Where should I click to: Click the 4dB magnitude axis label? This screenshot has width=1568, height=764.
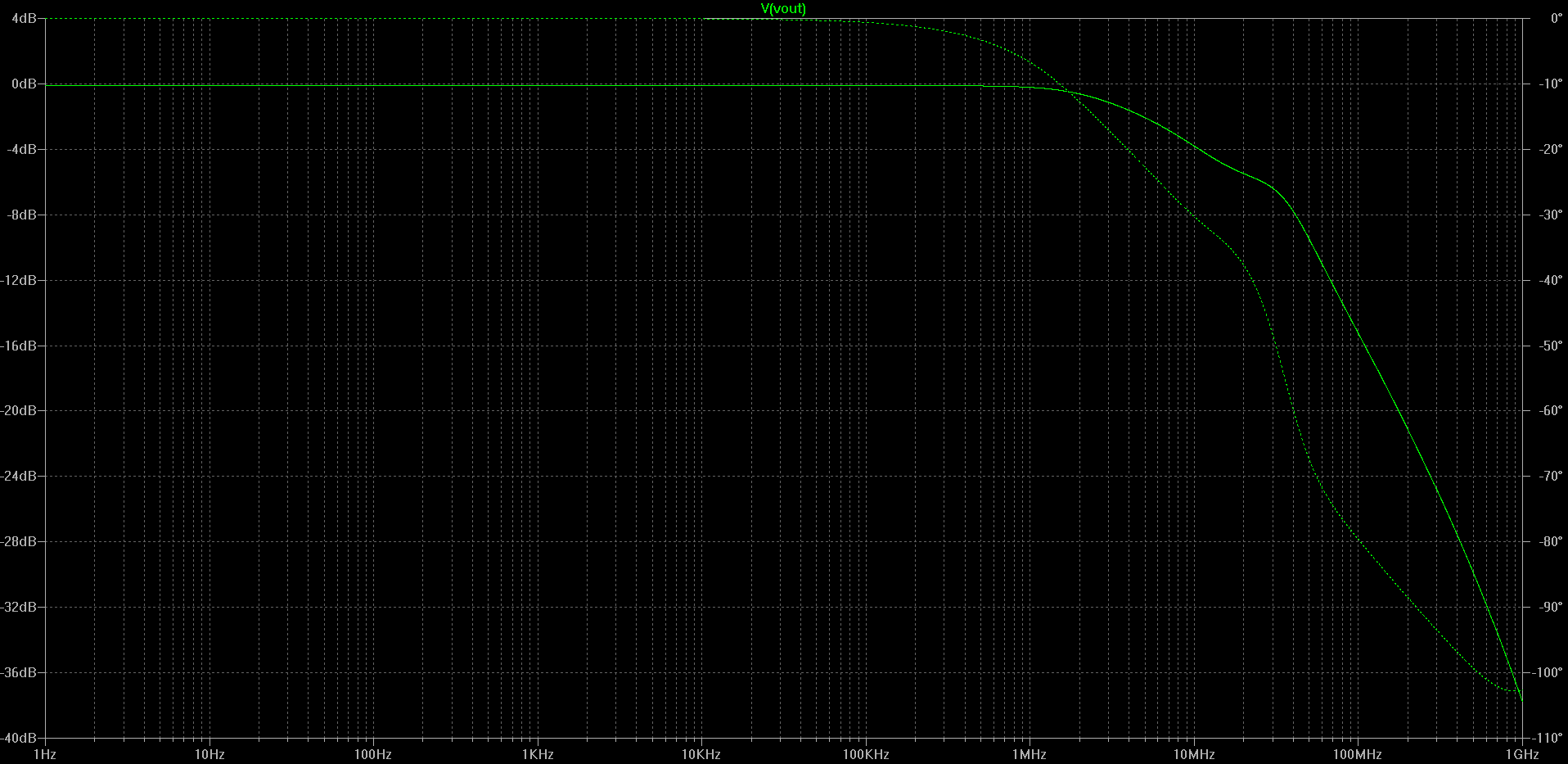pos(24,18)
